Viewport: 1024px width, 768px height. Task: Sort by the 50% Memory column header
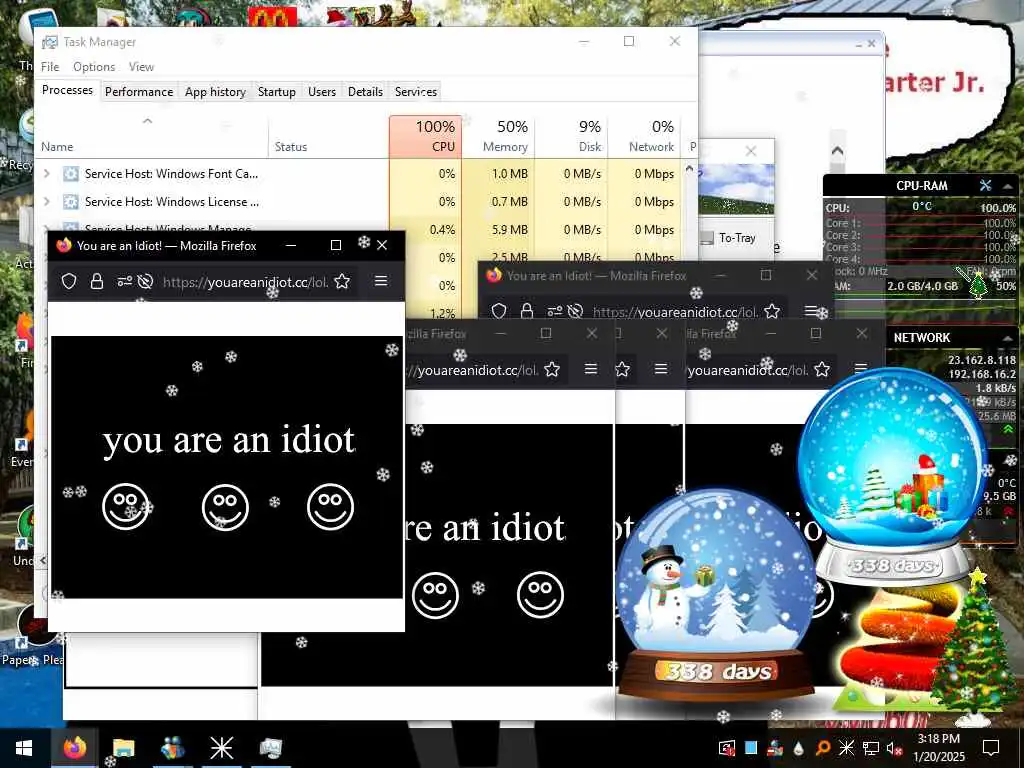pos(498,136)
